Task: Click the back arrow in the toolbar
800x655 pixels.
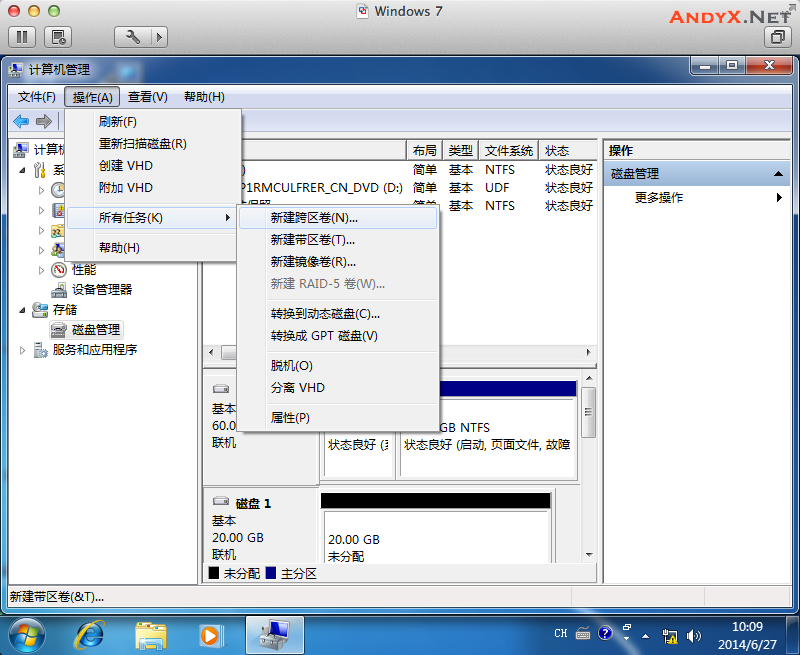Action: point(21,121)
